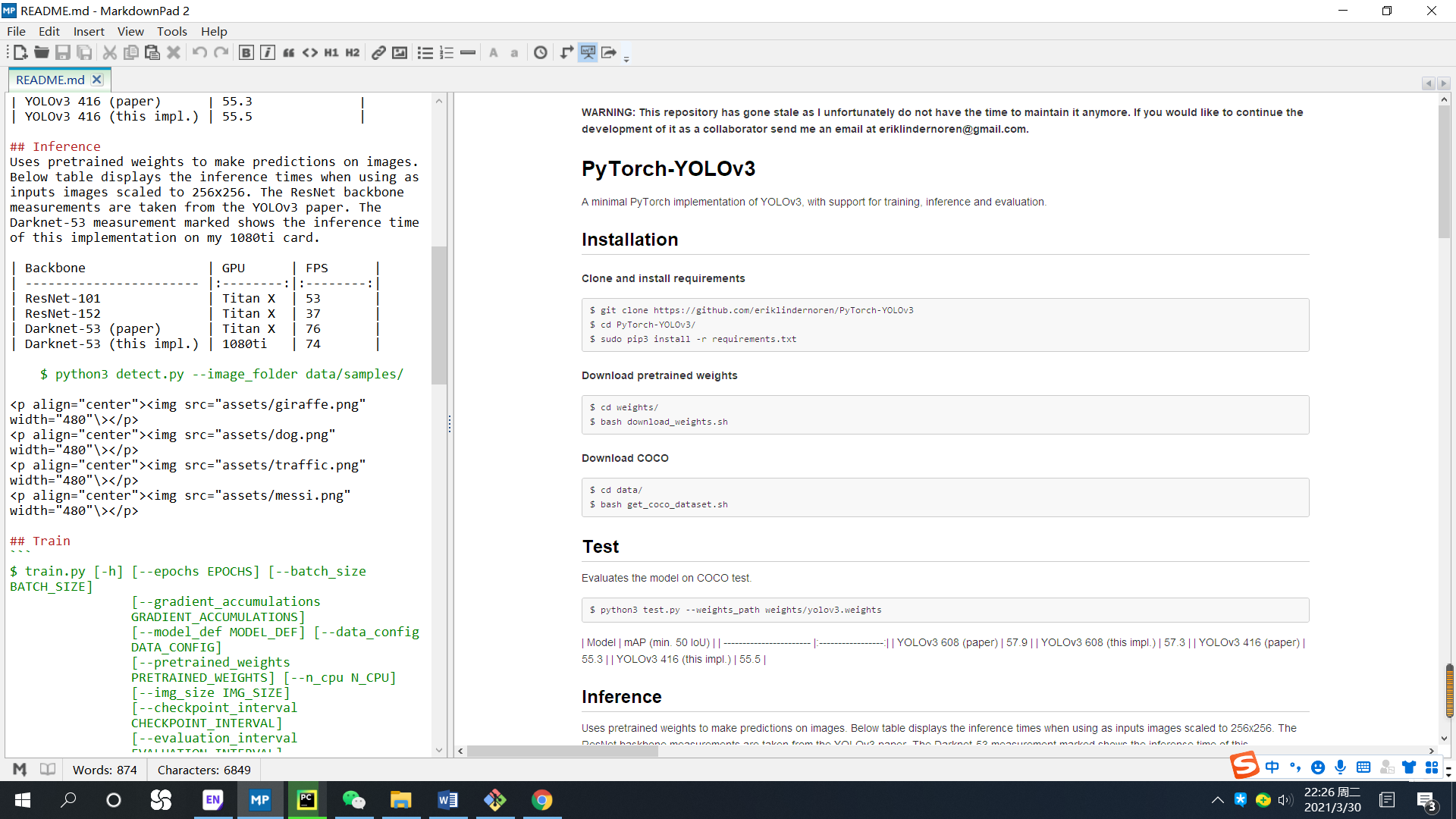Apply italic formatting
This screenshot has width=1456, height=819.
click(268, 52)
